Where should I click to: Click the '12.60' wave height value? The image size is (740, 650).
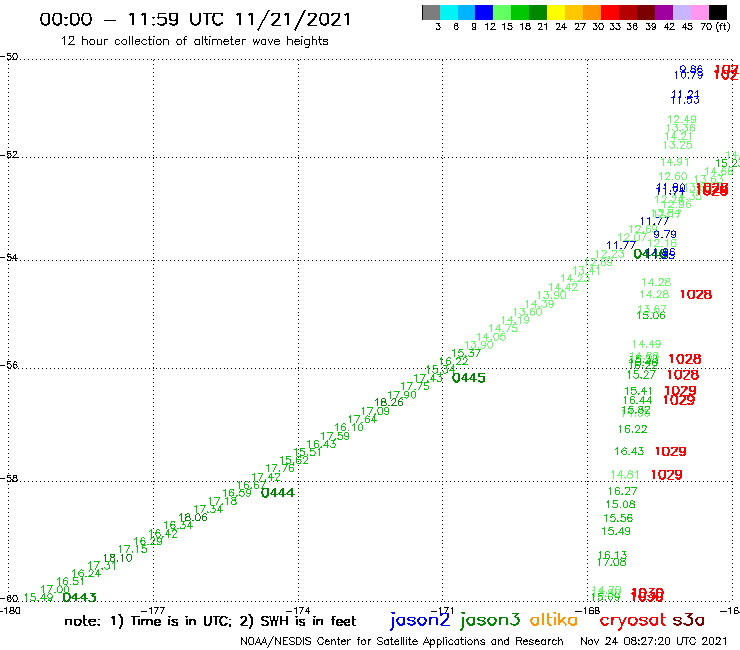(673, 176)
